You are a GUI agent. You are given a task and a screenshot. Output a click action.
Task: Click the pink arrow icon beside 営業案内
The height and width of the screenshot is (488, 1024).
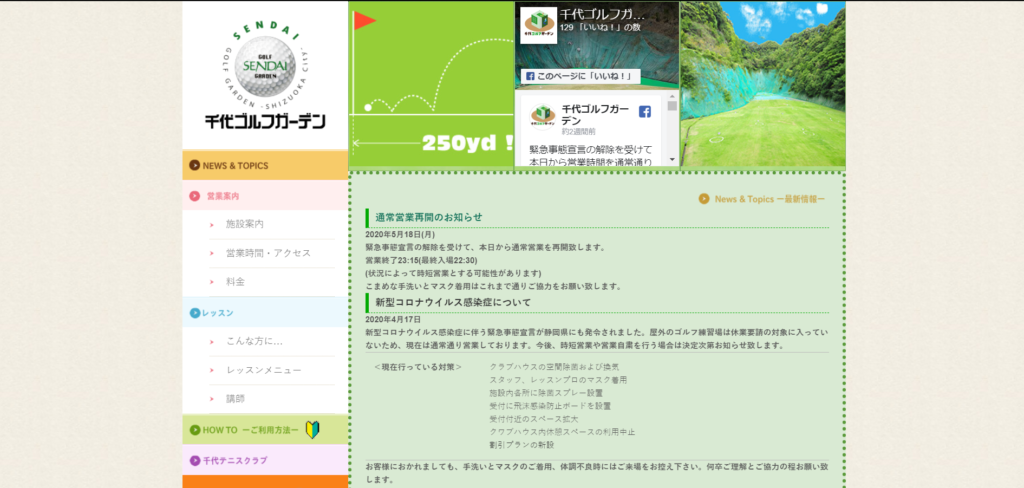tap(194, 196)
